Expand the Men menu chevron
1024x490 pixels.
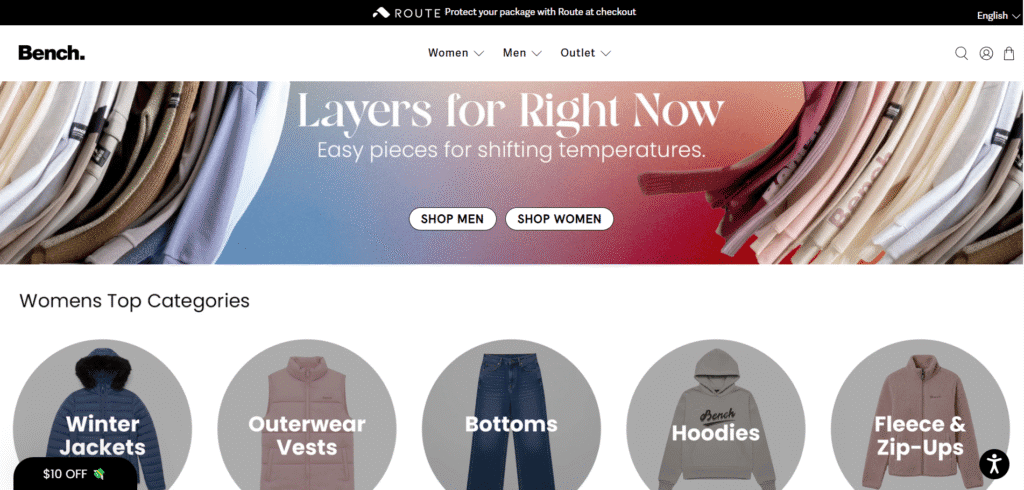point(537,54)
